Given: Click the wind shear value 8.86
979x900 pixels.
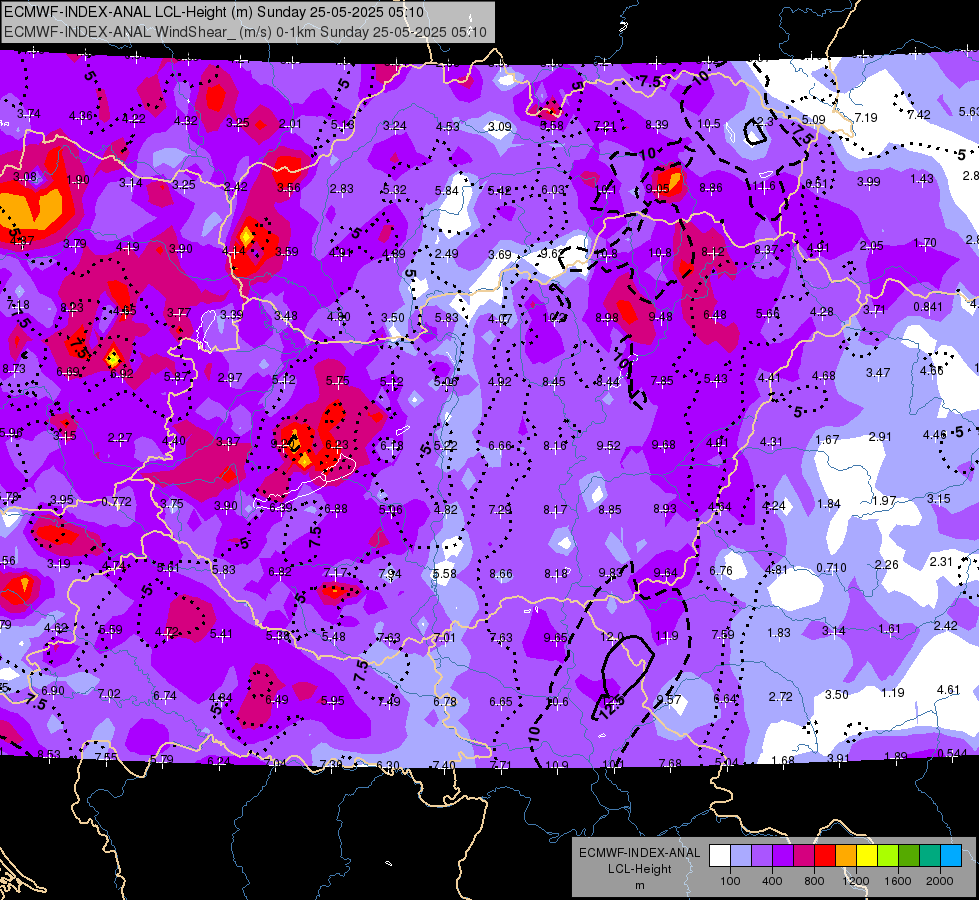Looking at the screenshot, I should click(x=711, y=187).
